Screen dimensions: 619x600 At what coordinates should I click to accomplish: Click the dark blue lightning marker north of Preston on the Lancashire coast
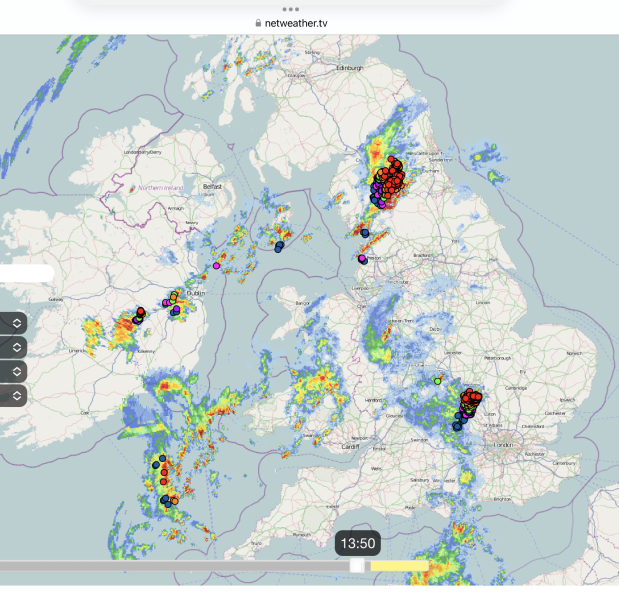[365, 233]
